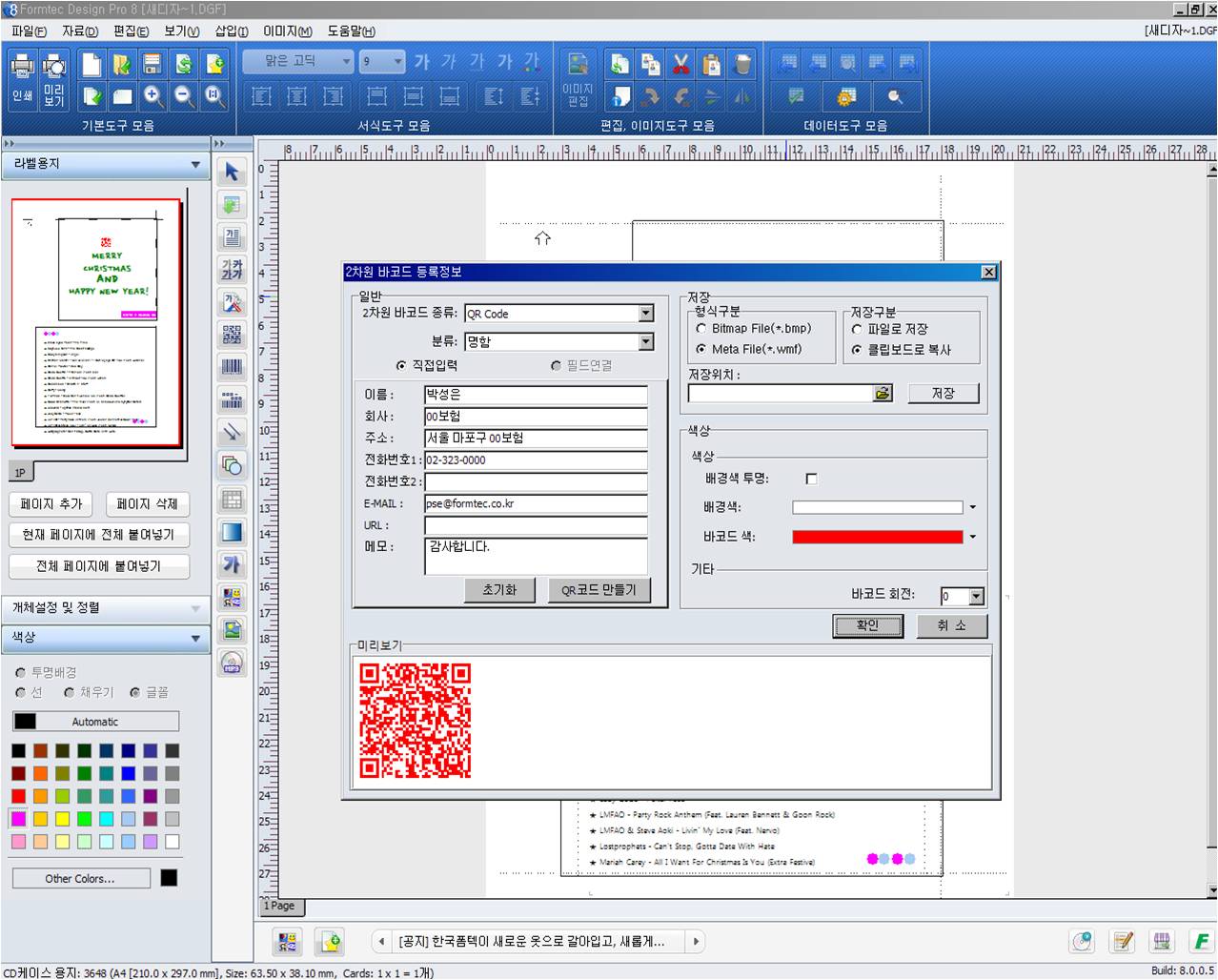Confirm dialog with 확인 button

tap(867, 625)
